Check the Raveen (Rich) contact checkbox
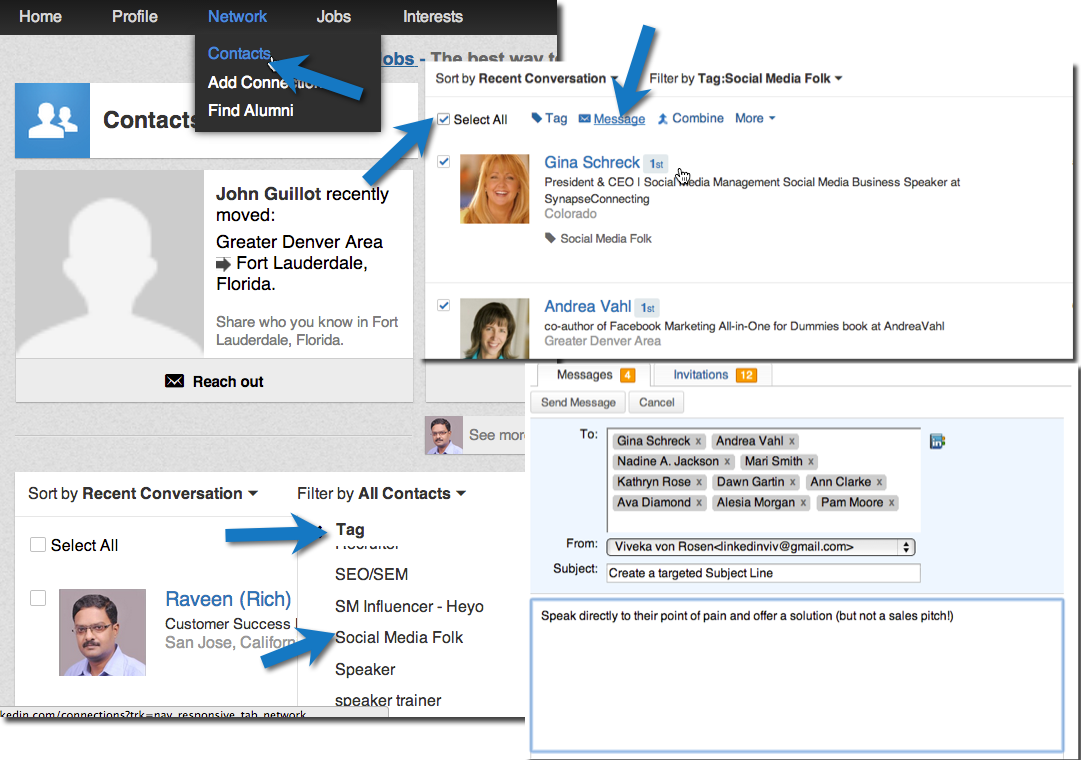This screenshot has width=1081, height=760. (x=38, y=598)
